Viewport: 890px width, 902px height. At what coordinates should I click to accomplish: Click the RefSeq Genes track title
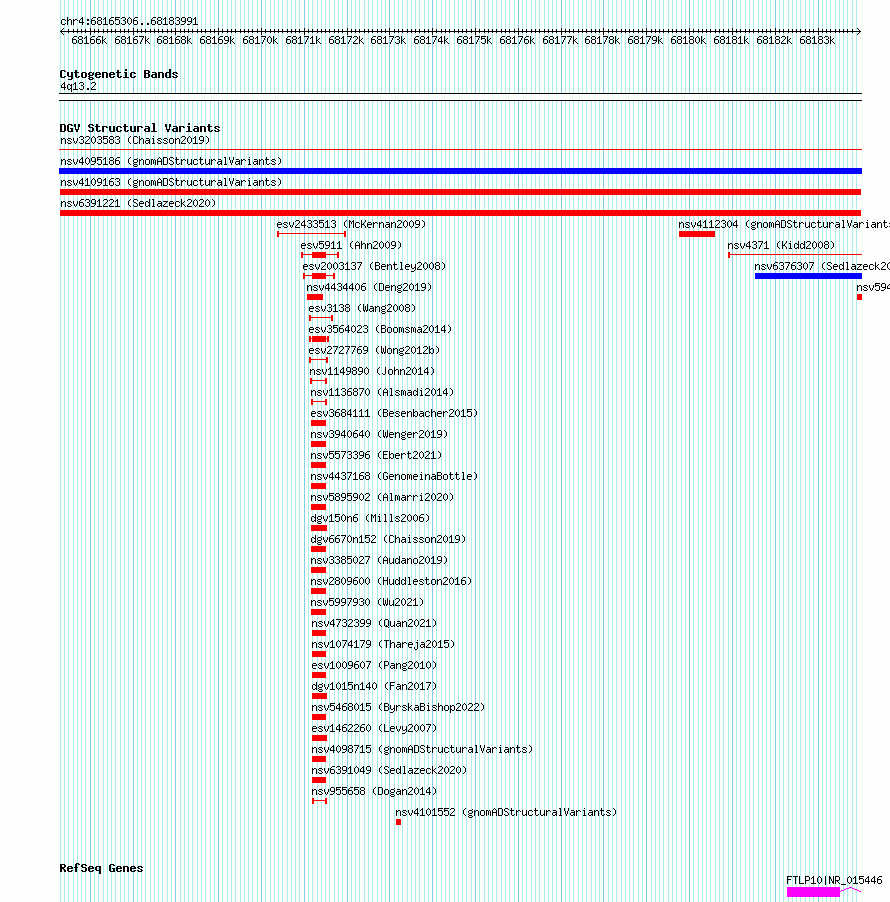coord(101,868)
